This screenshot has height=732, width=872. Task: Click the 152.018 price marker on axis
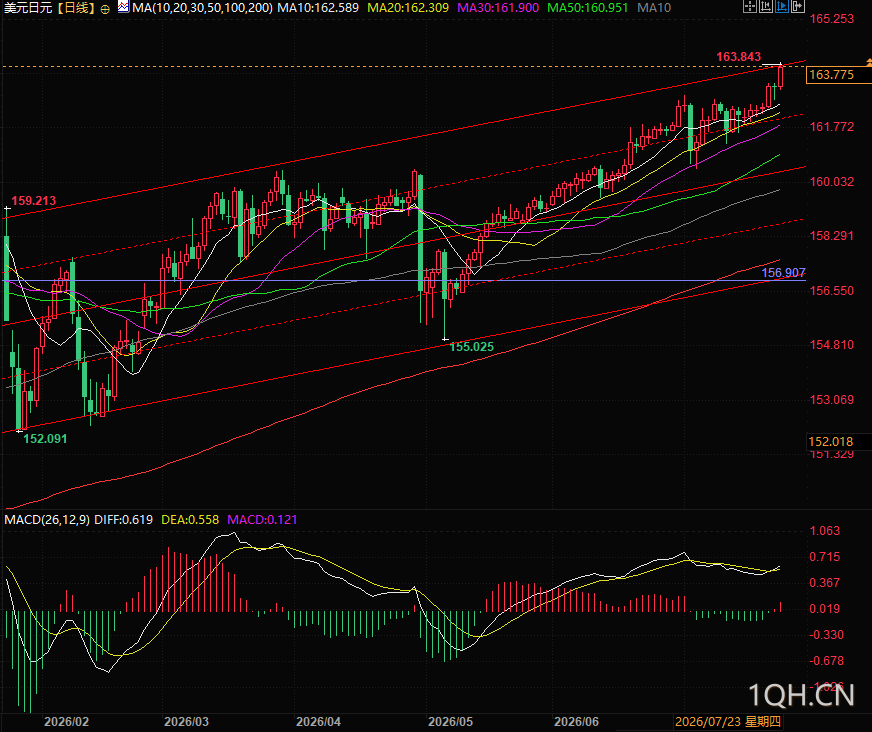(839, 442)
